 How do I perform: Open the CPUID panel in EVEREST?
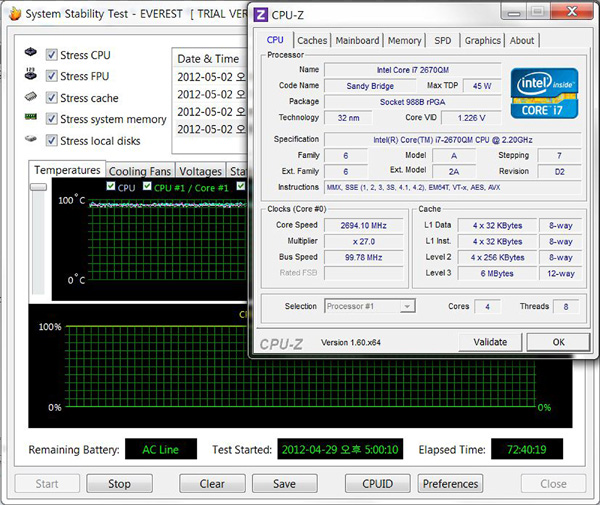(x=377, y=484)
